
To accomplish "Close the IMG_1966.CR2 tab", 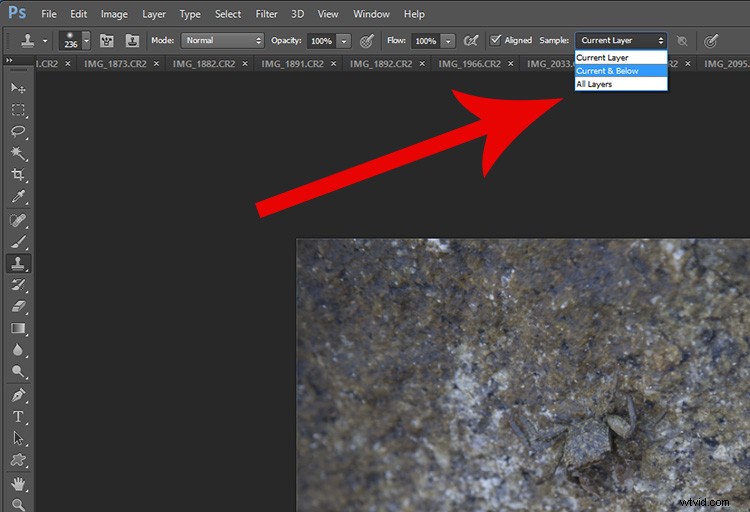I will 511,64.
